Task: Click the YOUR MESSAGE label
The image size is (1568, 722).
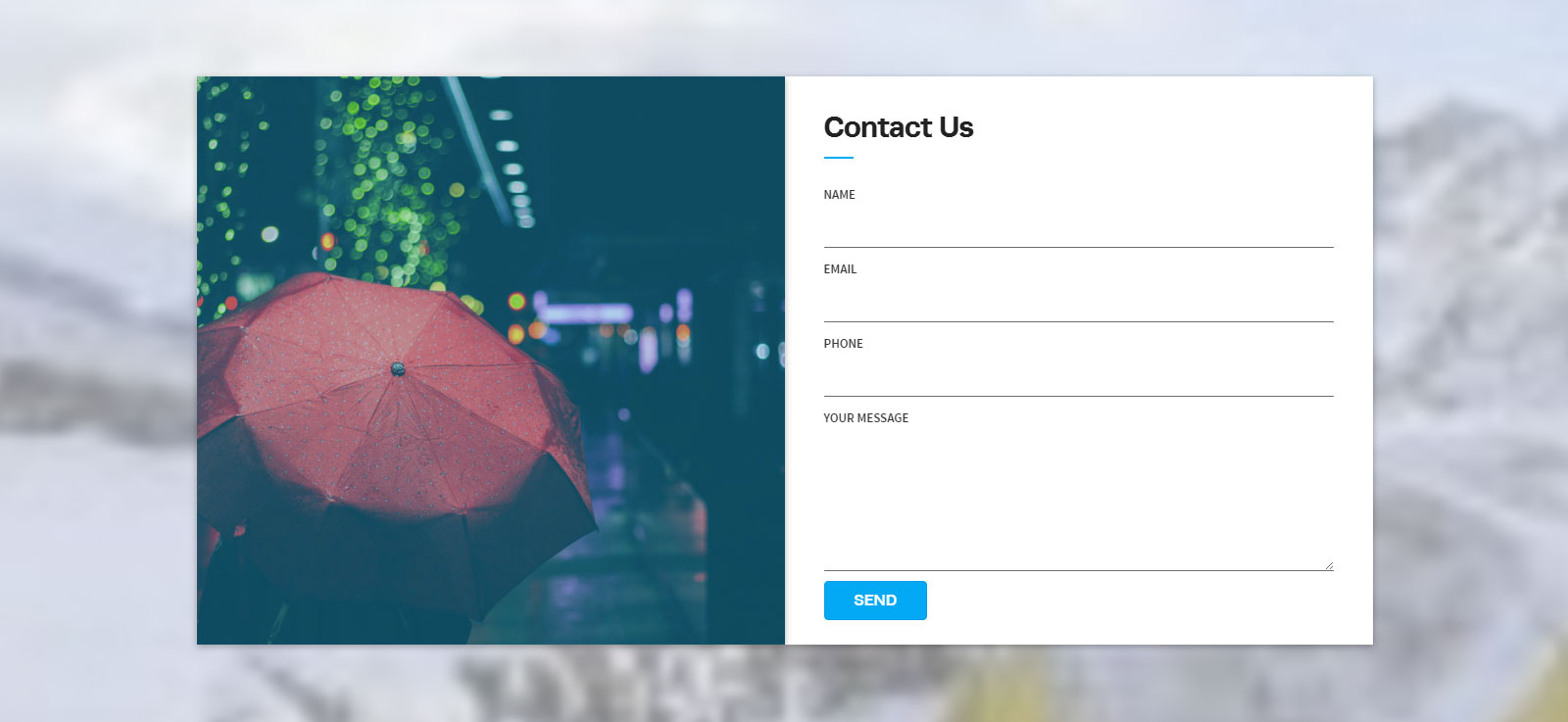Action: (x=865, y=418)
